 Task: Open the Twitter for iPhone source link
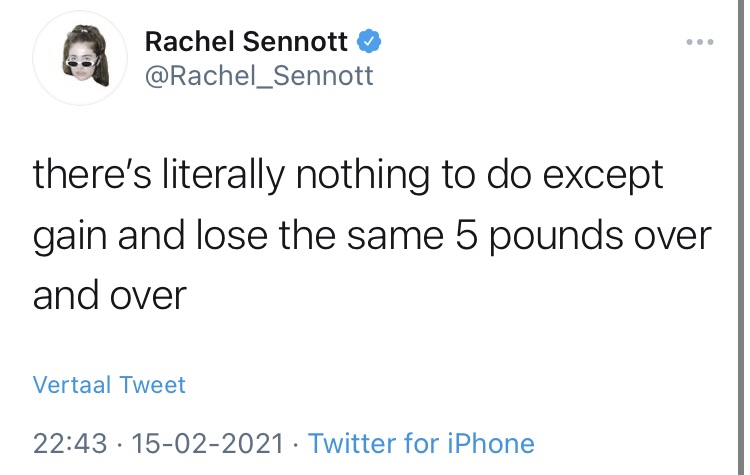(421, 443)
